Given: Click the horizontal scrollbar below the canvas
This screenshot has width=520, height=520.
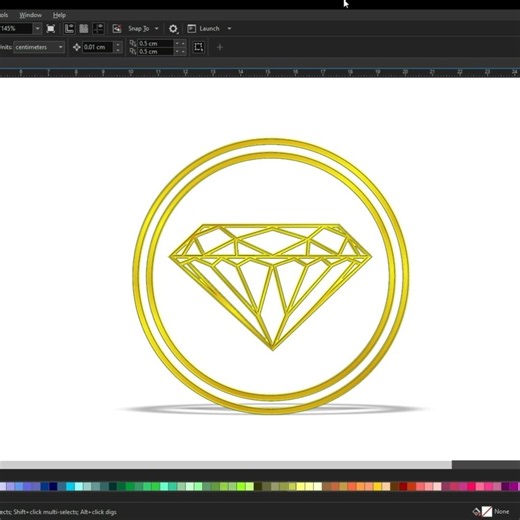Looking at the screenshot, I should (226, 465).
